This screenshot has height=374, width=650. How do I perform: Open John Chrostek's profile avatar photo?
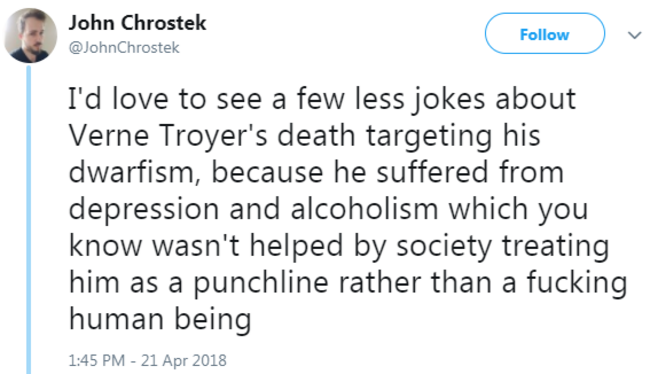point(30,35)
